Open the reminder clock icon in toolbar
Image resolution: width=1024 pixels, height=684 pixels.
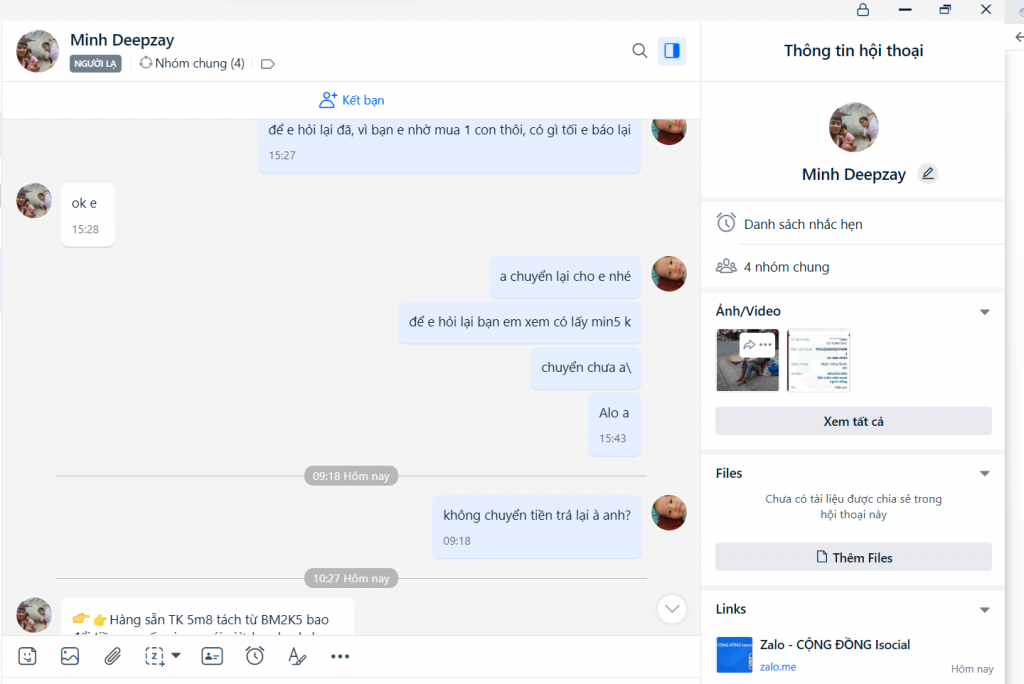(x=255, y=656)
